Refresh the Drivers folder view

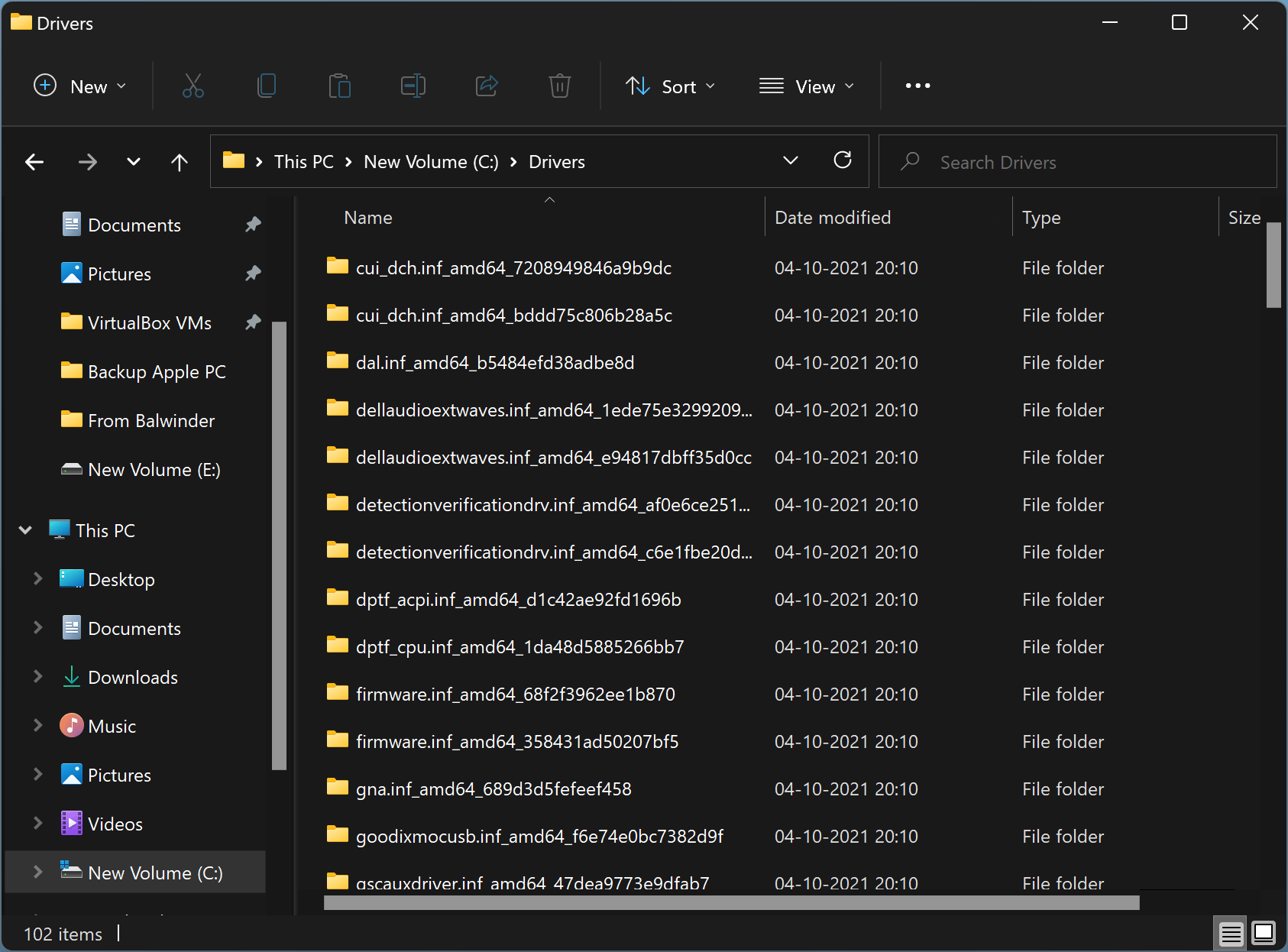click(x=843, y=161)
